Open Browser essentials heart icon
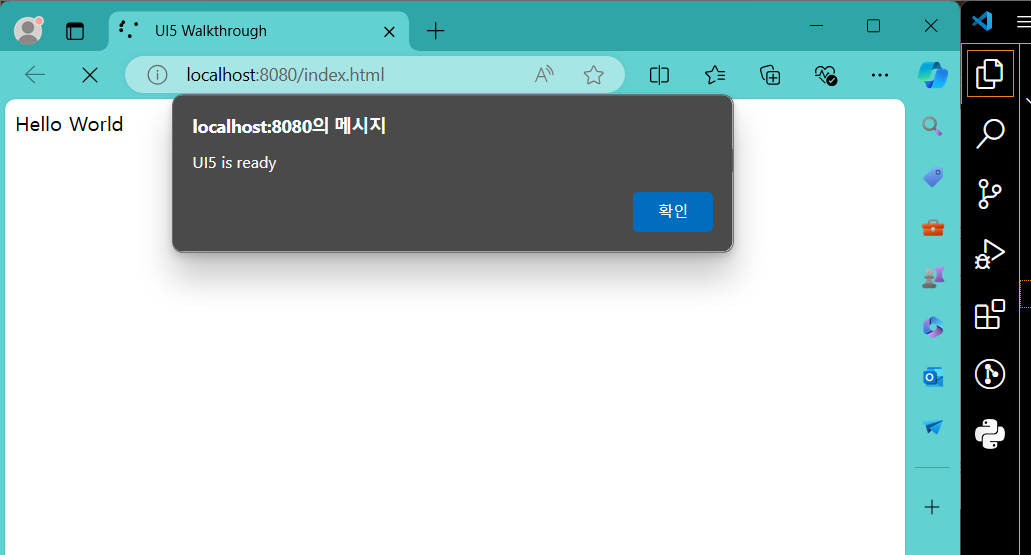1031x555 pixels. pos(825,75)
